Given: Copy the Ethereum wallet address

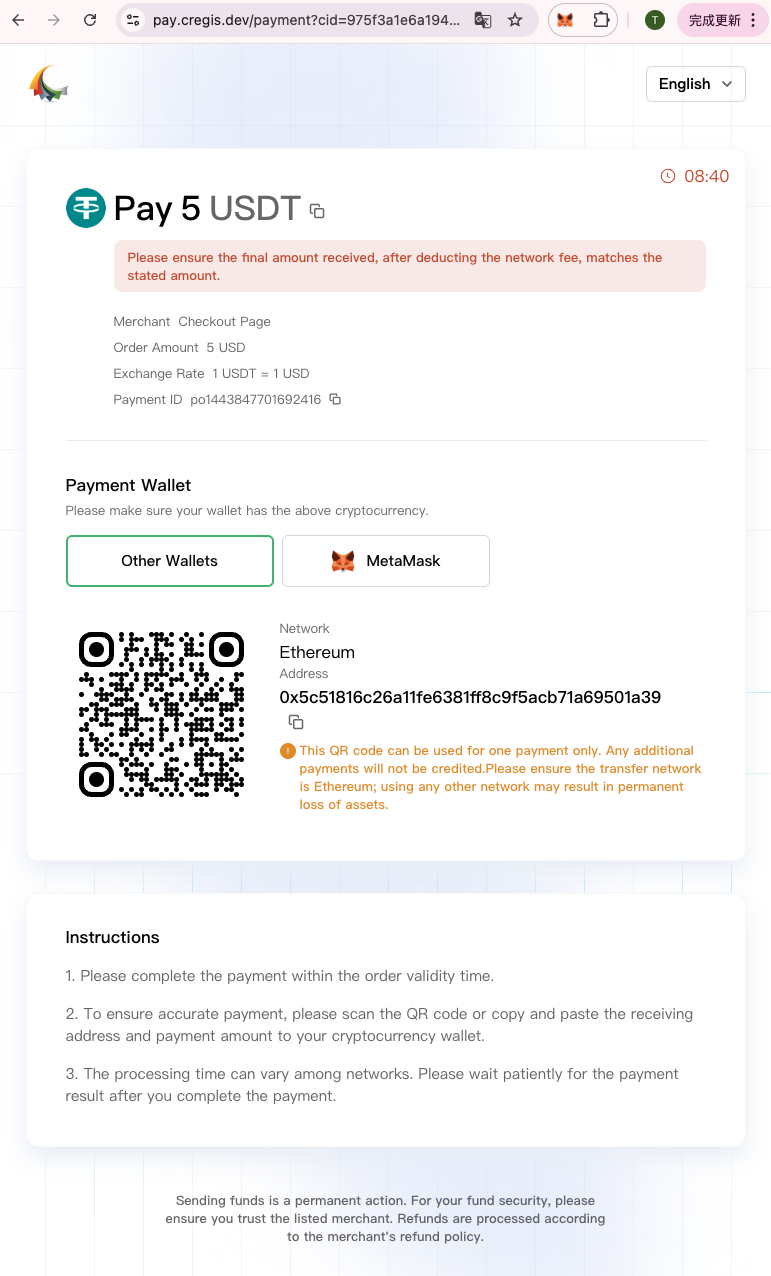Looking at the screenshot, I should coord(296,722).
